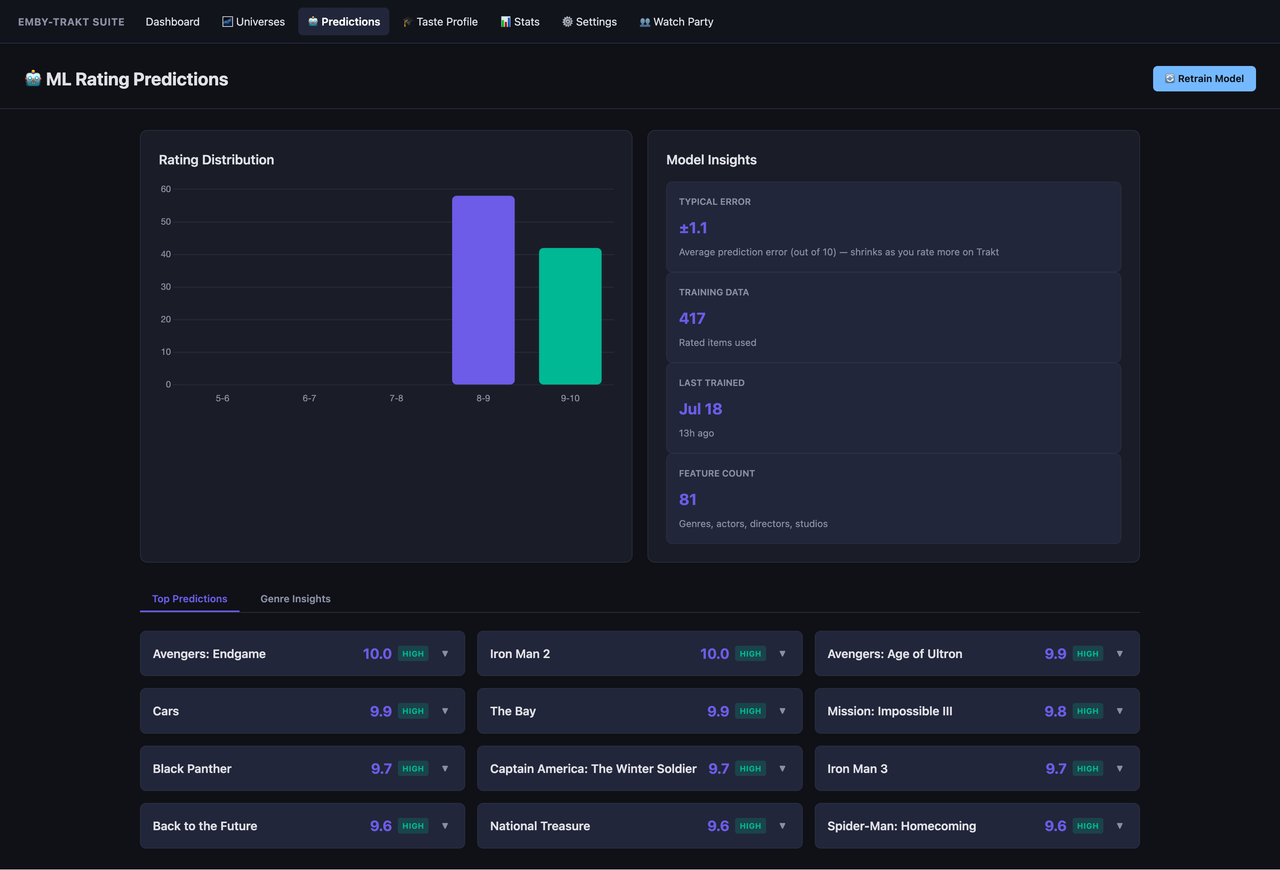Click the Feature Count value 81
The height and width of the screenshot is (870, 1280).
(688, 499)
